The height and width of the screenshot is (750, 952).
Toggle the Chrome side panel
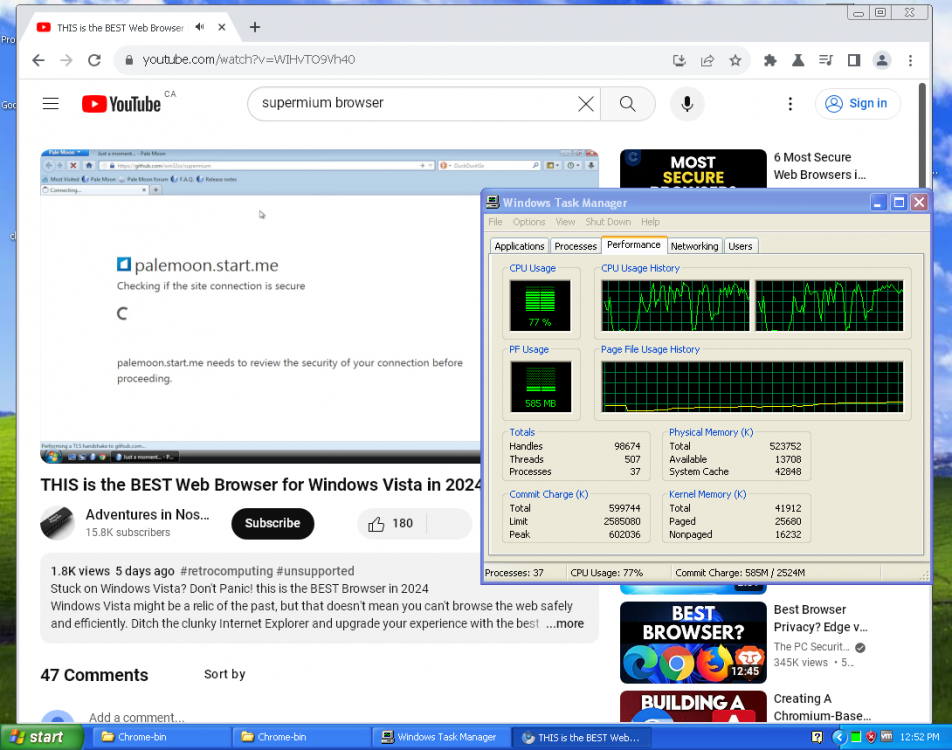click(x=853, y=60)
